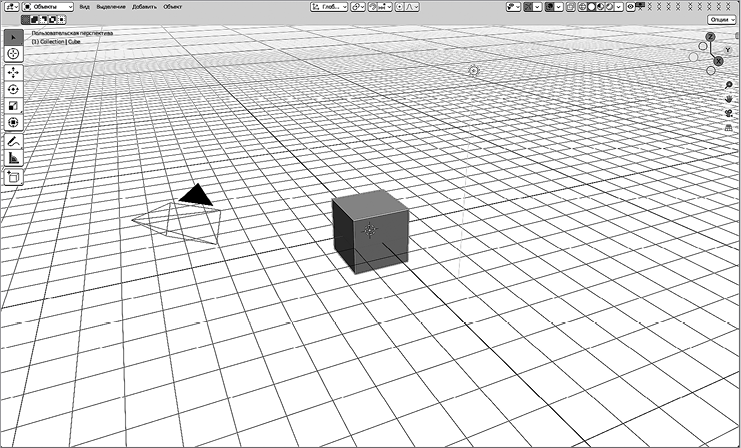This screenshot has height=448, width=741.
Task: Select the Select Box tool
Action: (14, 37)
